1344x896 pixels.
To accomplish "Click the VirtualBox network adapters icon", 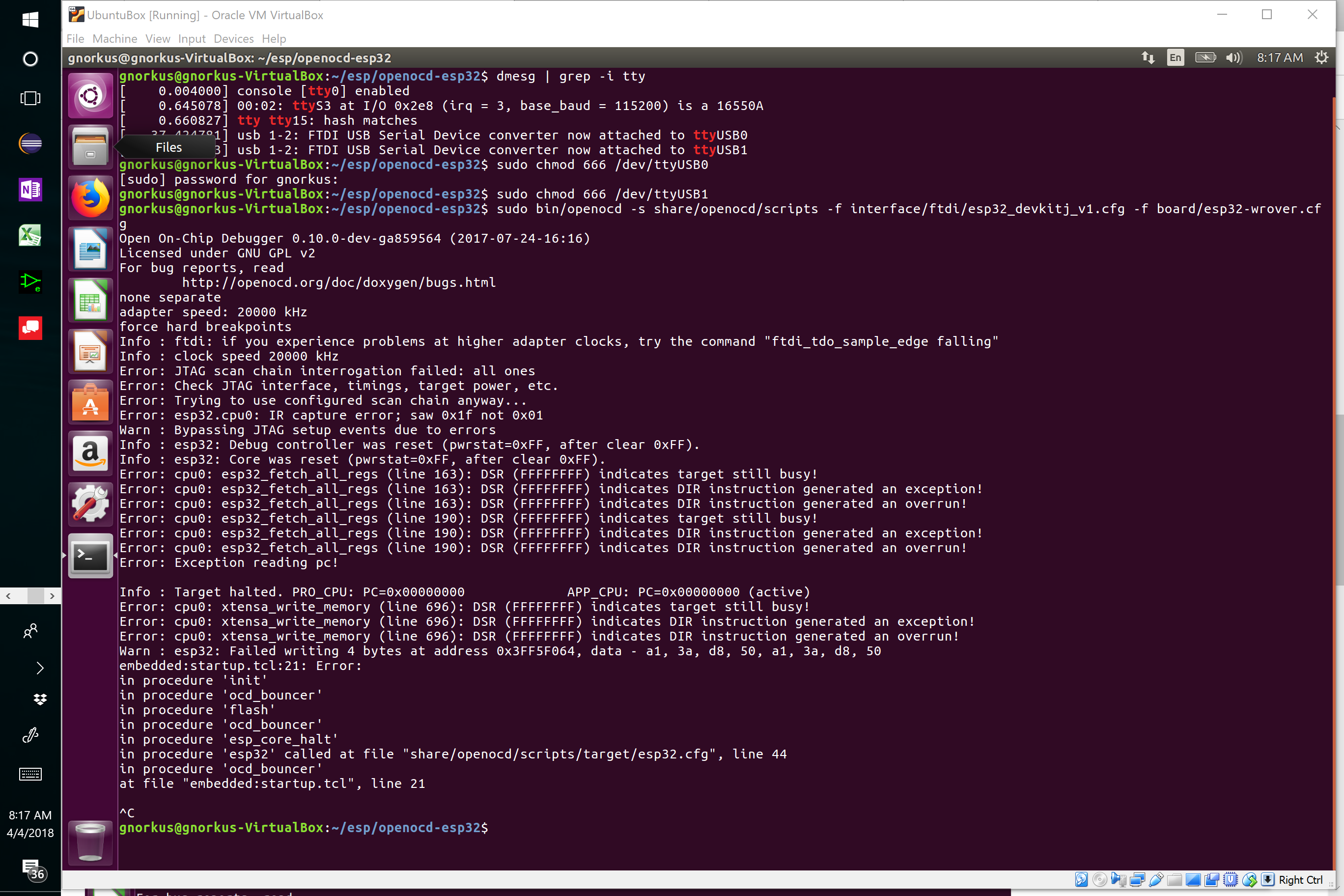I will 1137,879.
